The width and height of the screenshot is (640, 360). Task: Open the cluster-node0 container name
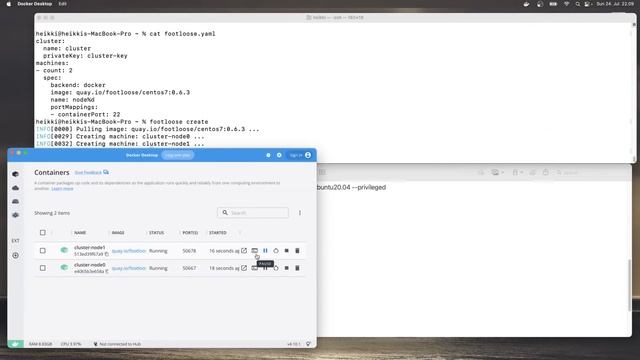tap(89, 265)
